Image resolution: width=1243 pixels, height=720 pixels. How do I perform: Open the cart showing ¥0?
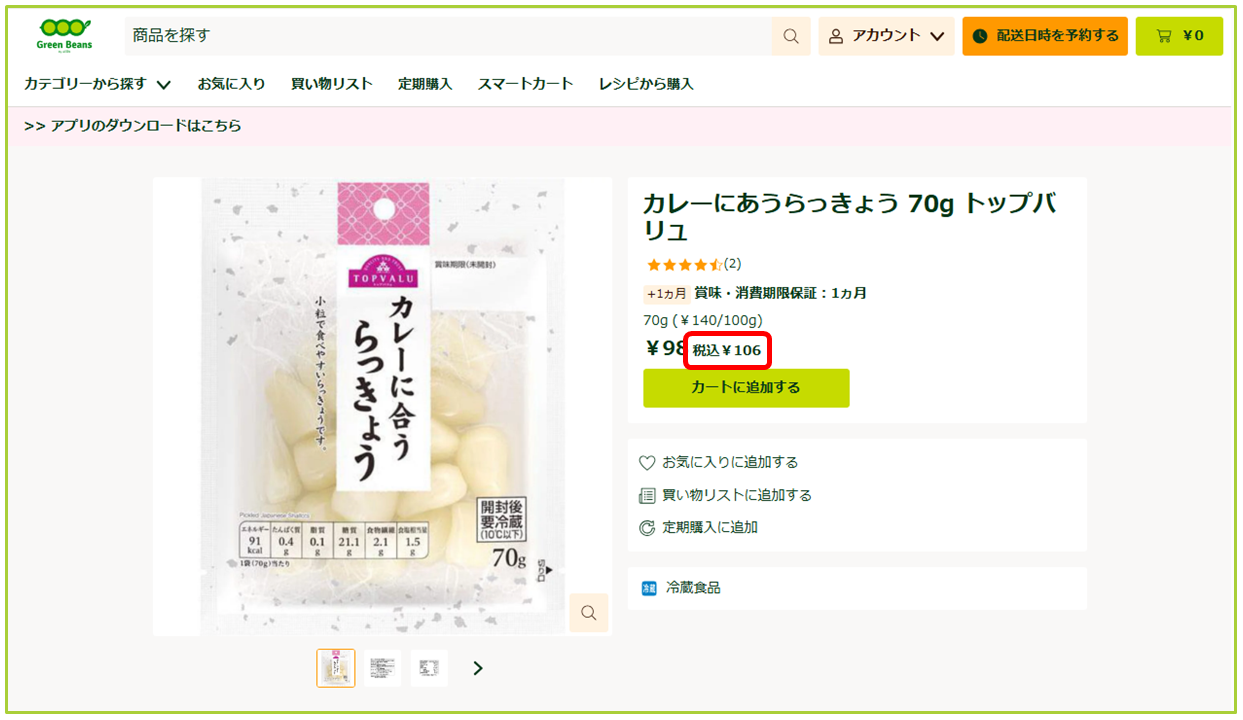[1179, 36]
